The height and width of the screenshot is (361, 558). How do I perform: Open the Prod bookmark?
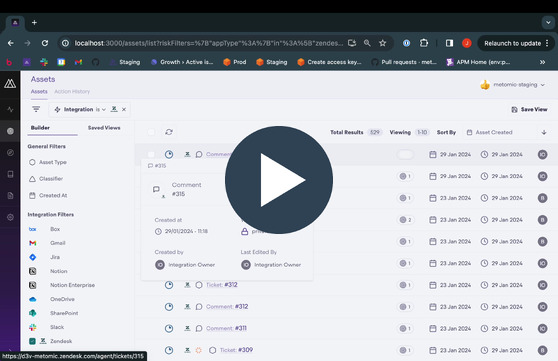pyautogui.click(x=235, y=62)
